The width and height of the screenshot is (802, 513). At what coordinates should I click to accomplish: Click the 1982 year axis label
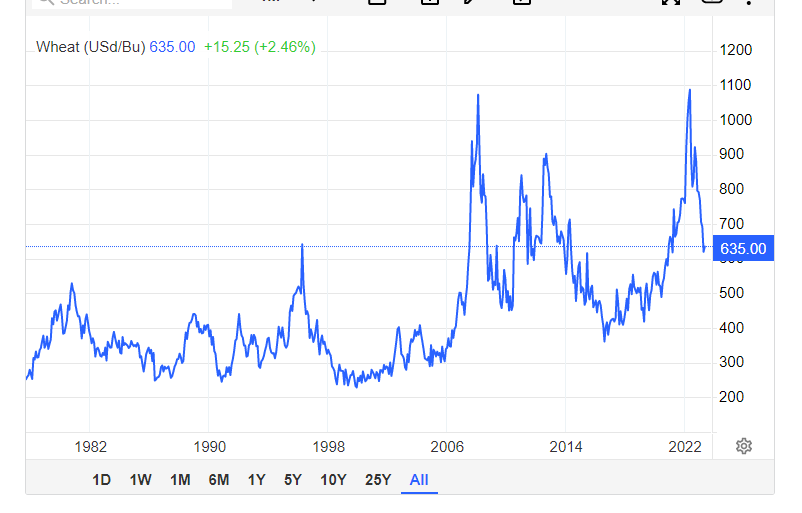[x=91, y=447]
